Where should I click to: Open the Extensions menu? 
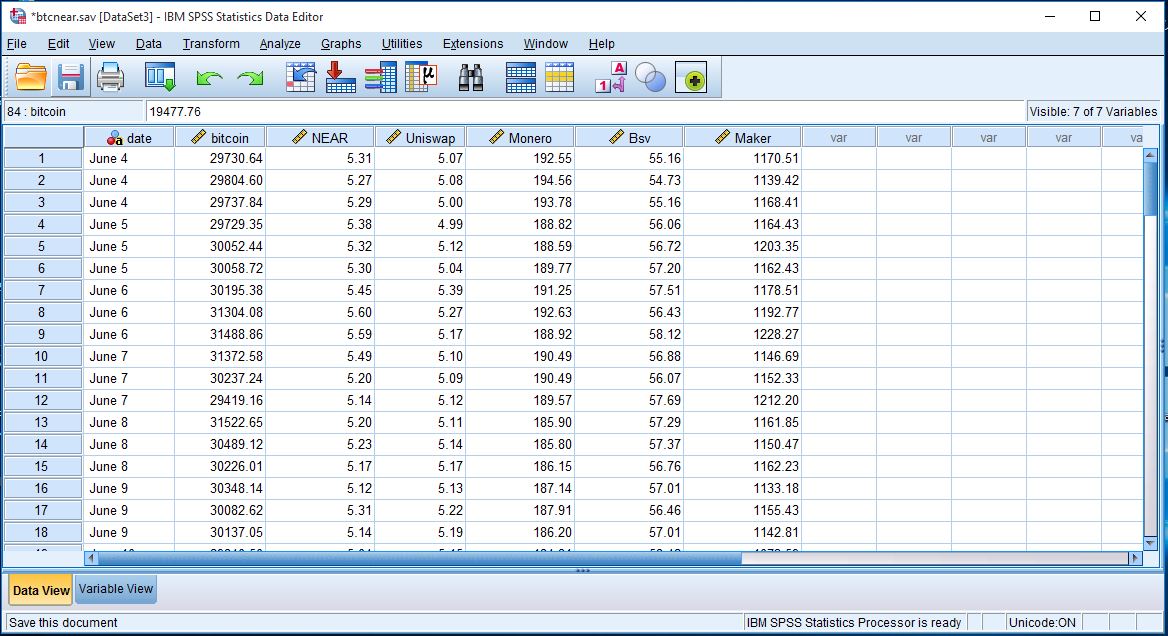[x=473, y=44]
